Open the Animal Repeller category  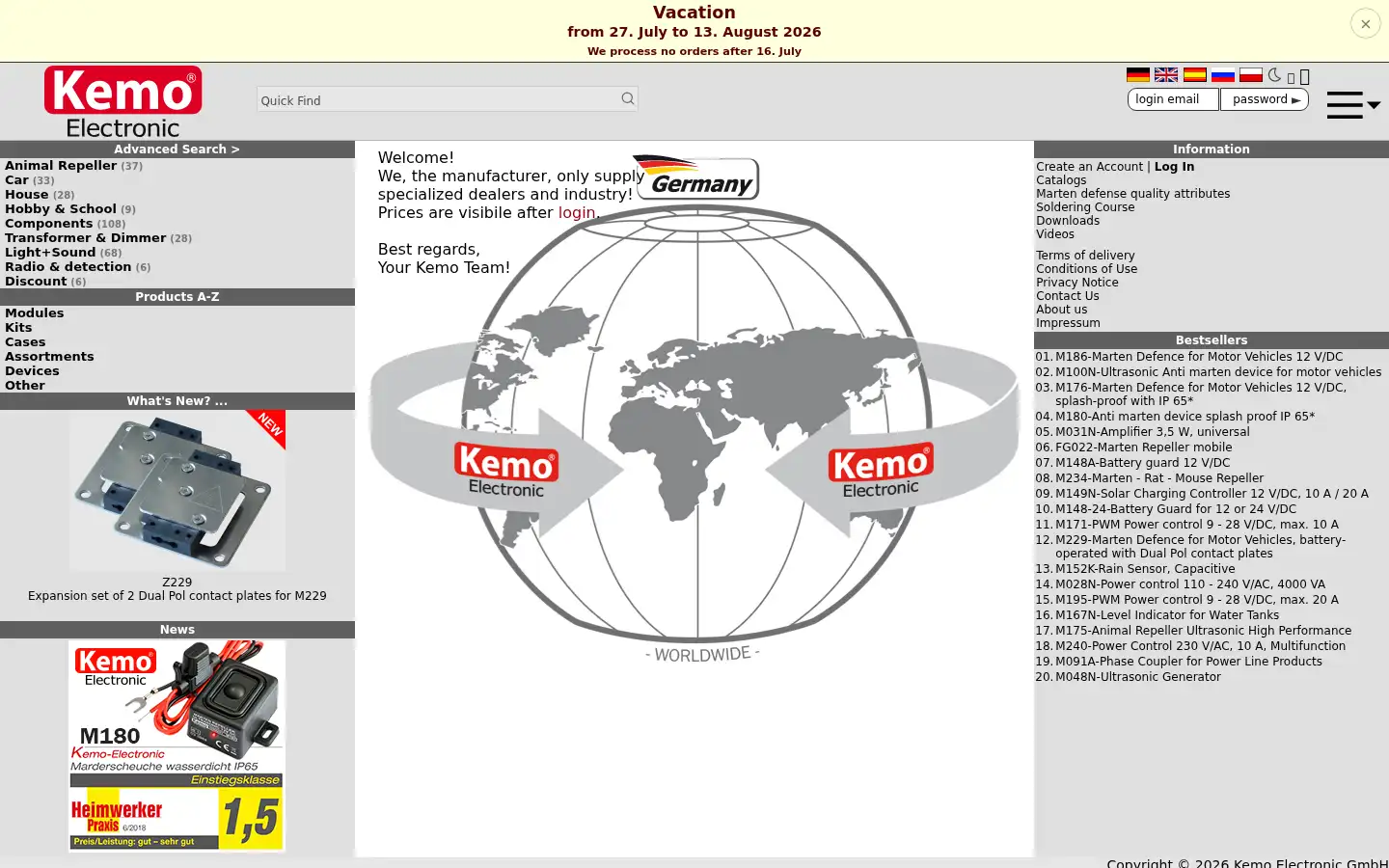click(x=61, y=166)
